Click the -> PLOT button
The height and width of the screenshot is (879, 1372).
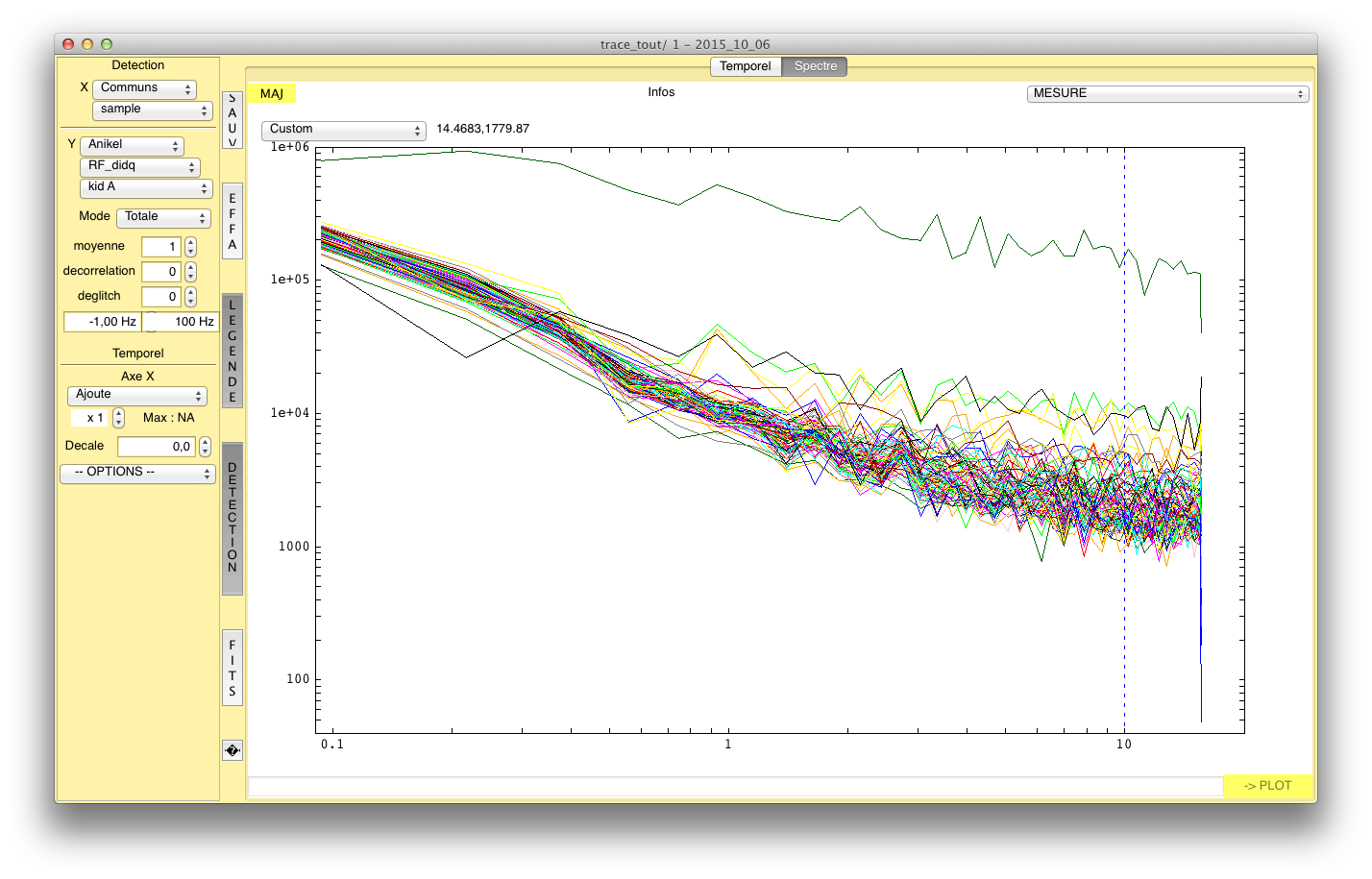coord(1267,786)
